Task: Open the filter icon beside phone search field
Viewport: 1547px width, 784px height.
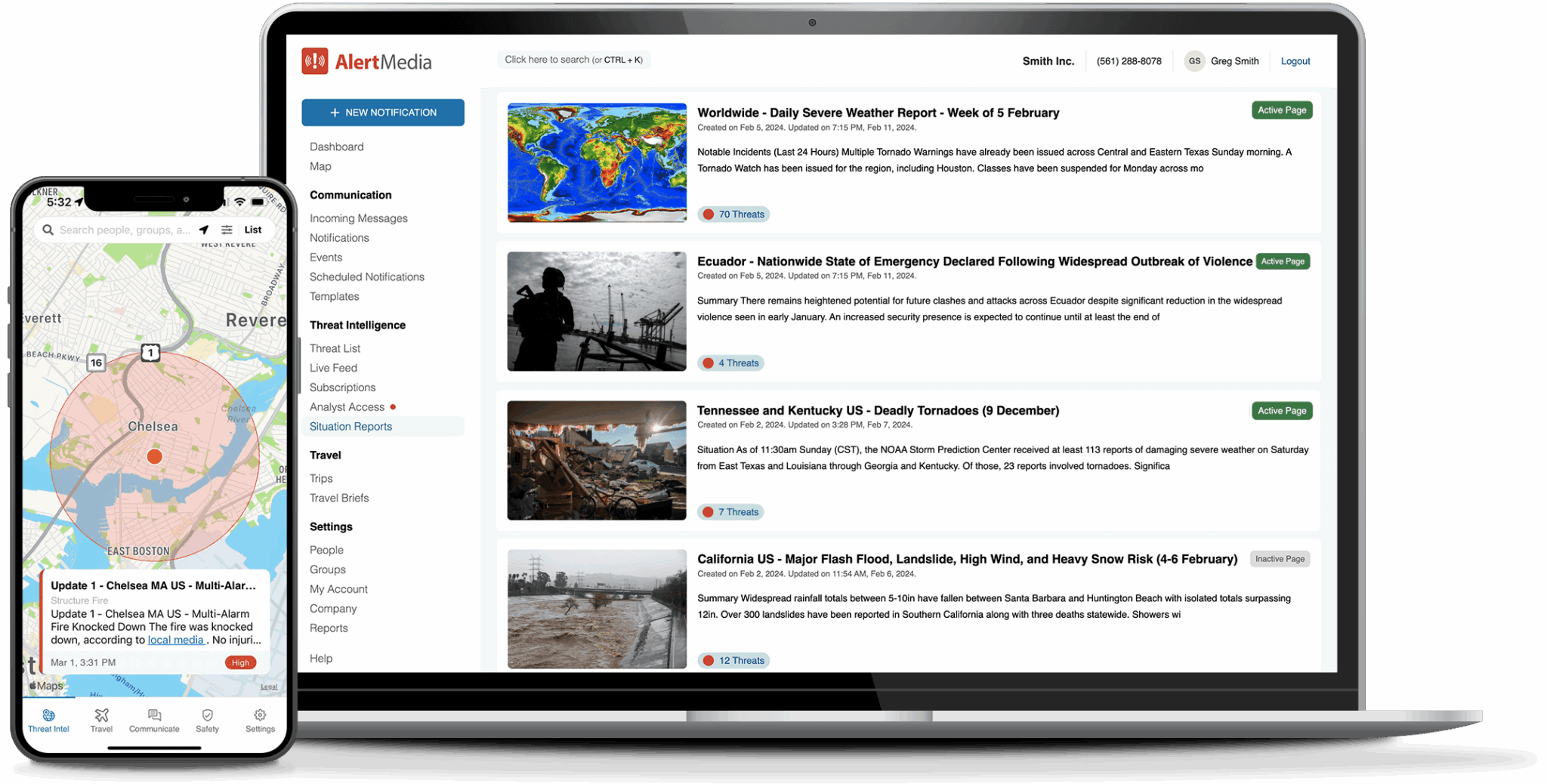Action: point(227,230)
